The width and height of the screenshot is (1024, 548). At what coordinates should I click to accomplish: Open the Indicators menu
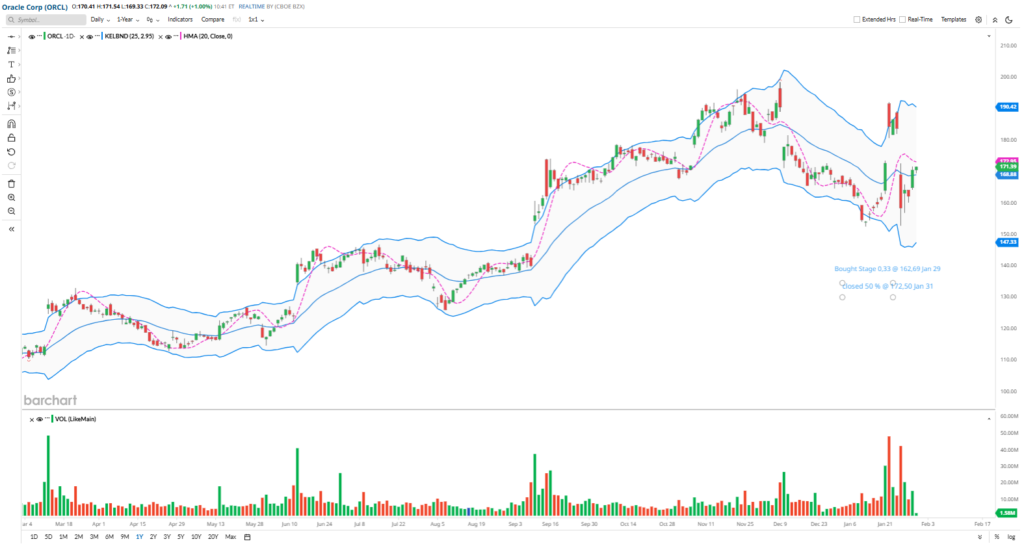click(180, 19)
